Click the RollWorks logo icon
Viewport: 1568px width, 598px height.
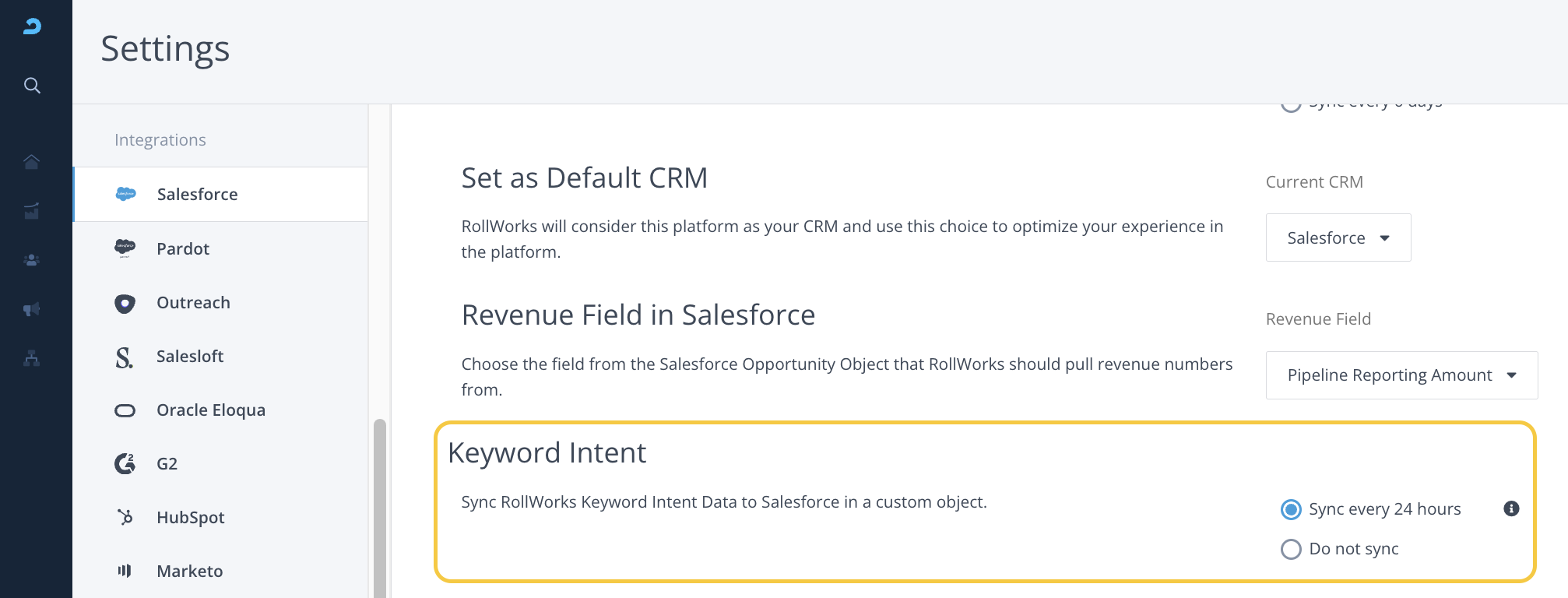click(32, 26)
